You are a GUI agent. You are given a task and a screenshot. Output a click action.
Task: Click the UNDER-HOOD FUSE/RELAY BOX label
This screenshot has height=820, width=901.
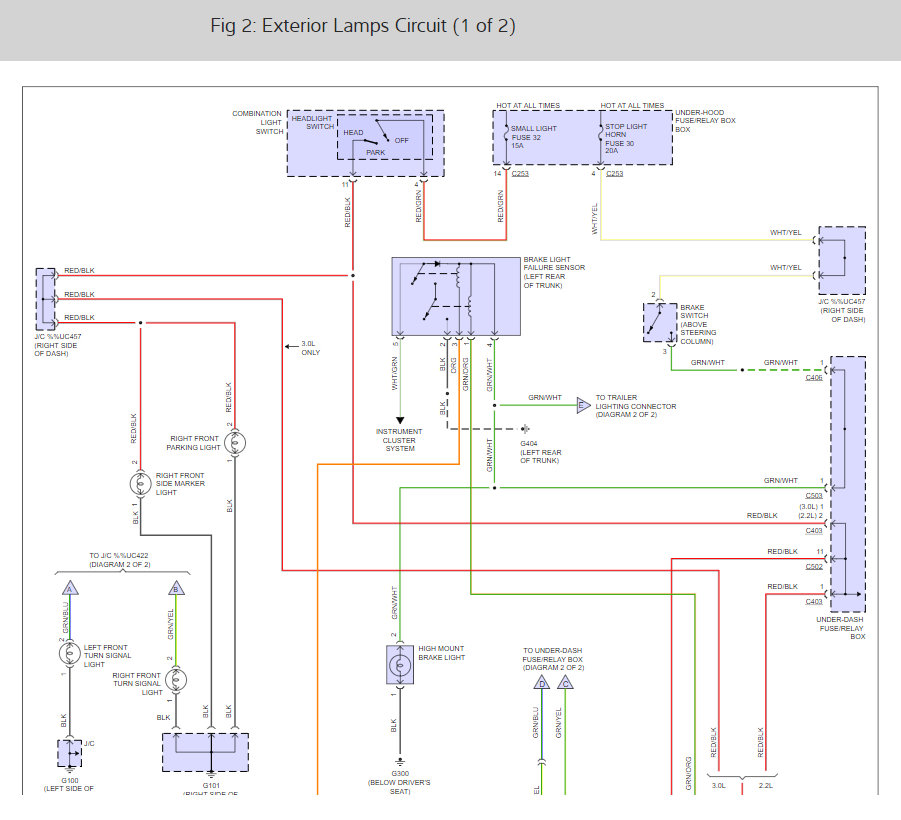tap(705, 121)
